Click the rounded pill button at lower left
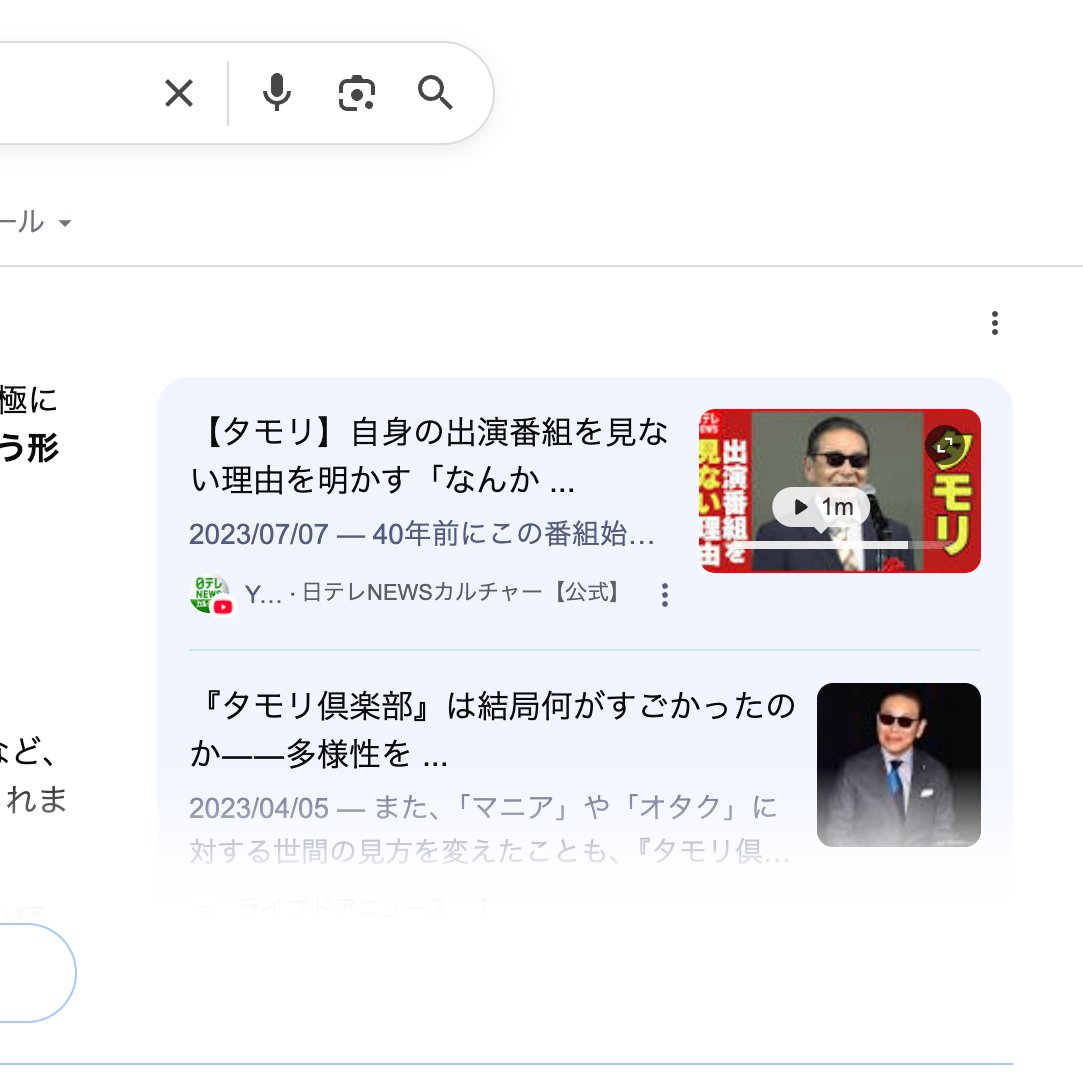This screenshot has height=1083, width=1083. (x=35, y=972)
